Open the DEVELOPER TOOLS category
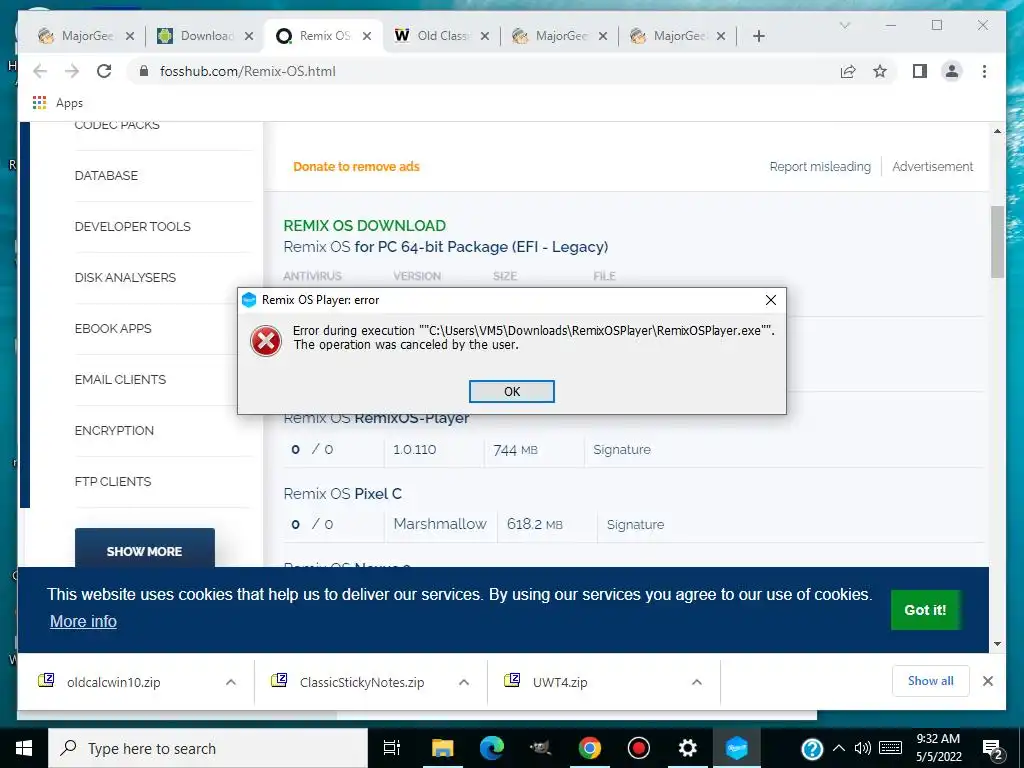This screenshot has width=1024, height=768. coord(133,227)
